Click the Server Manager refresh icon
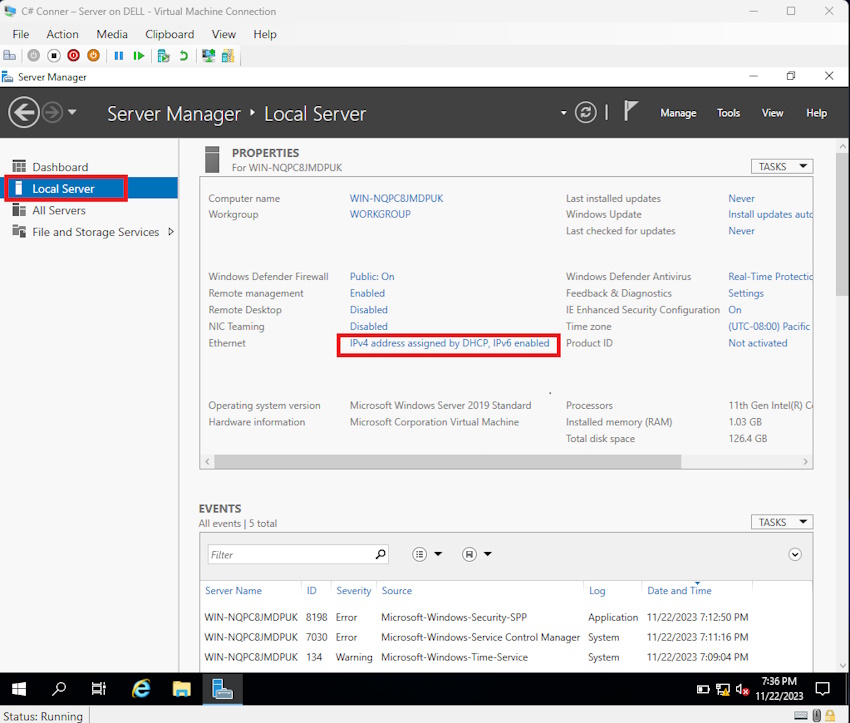Viewport: 850px width, 723px height. coord(586,113)
